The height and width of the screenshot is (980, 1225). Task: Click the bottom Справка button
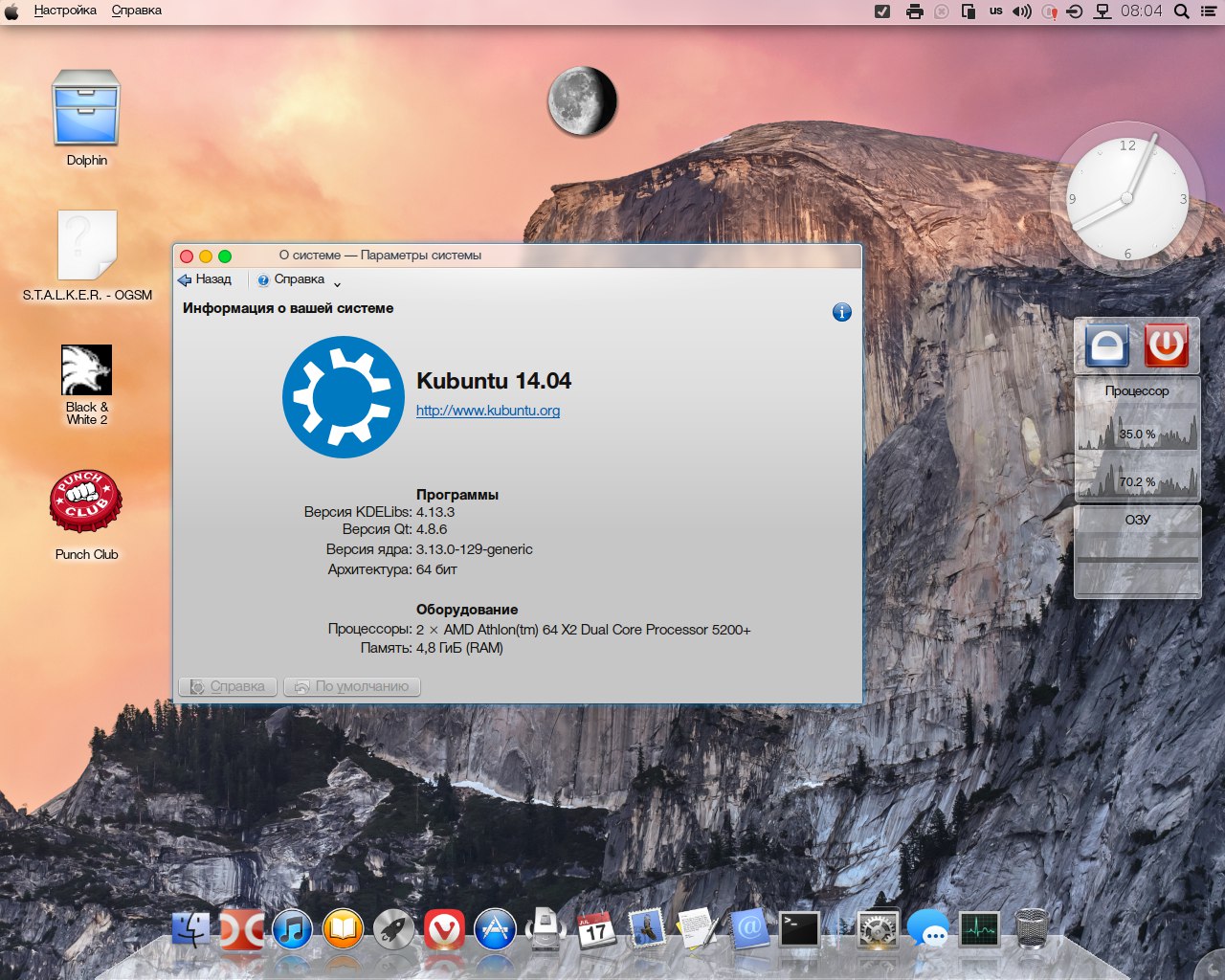[228, 686]
